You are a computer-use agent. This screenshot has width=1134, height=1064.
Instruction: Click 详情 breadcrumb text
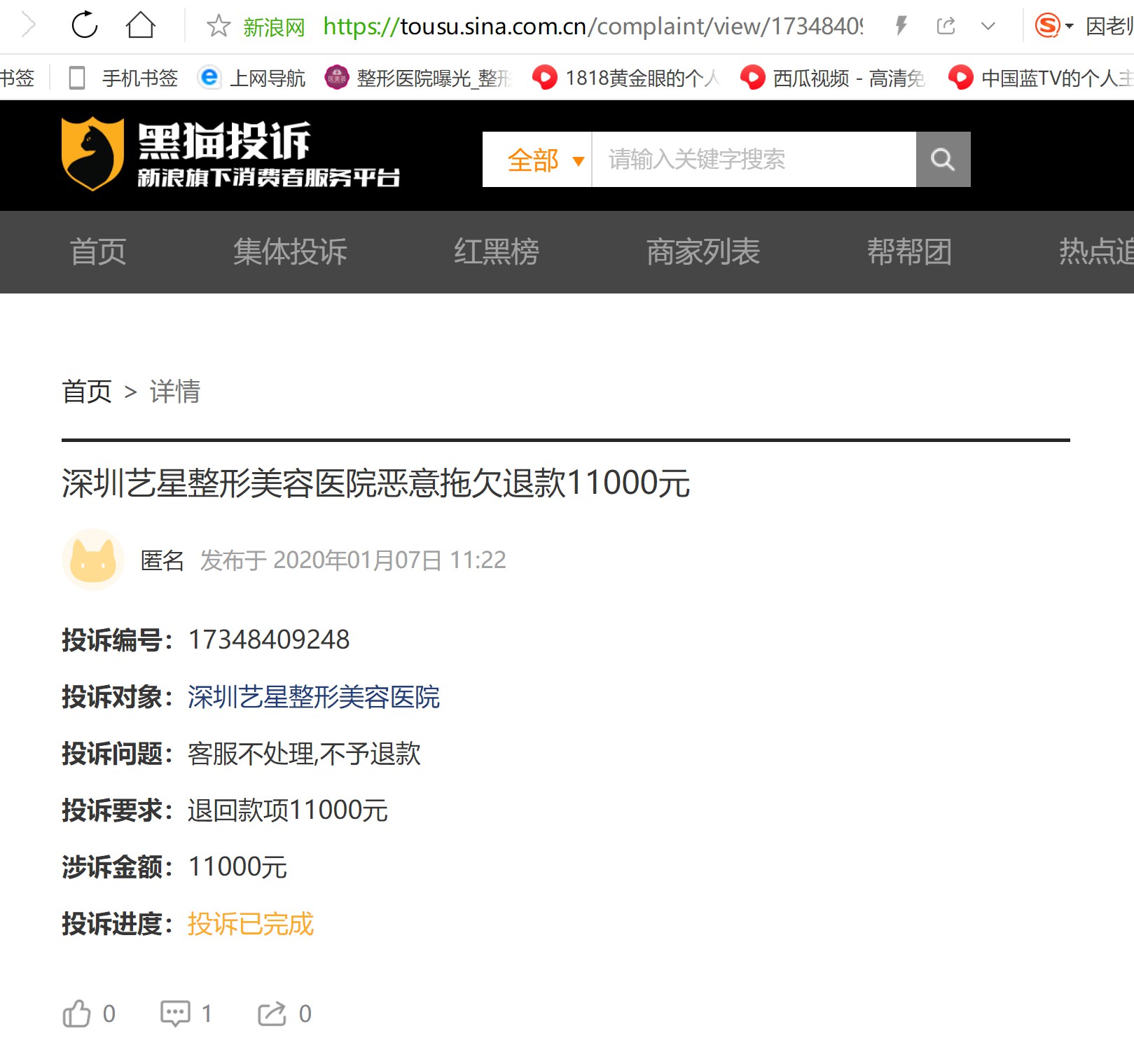point(175,392)
